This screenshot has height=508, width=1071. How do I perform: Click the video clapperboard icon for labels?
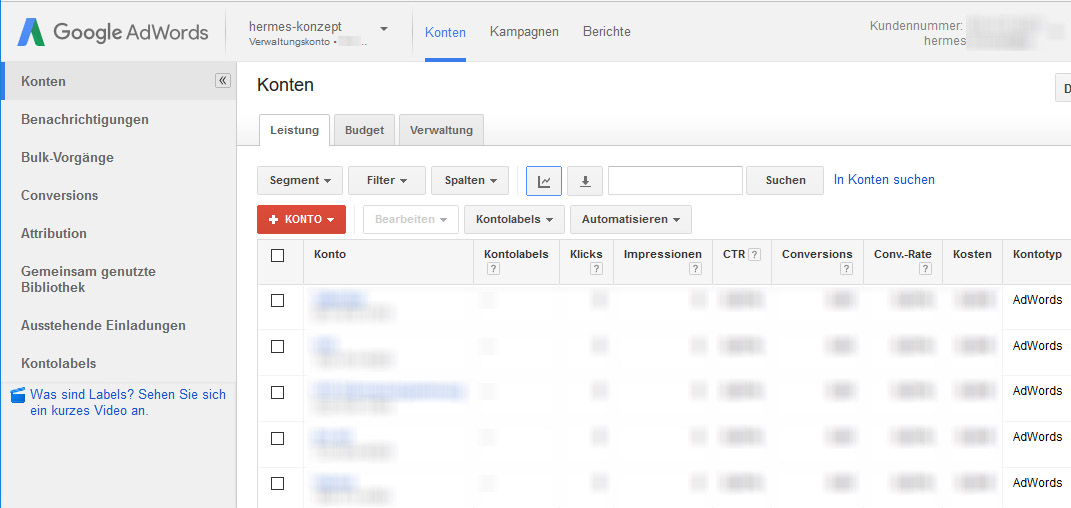18,395
